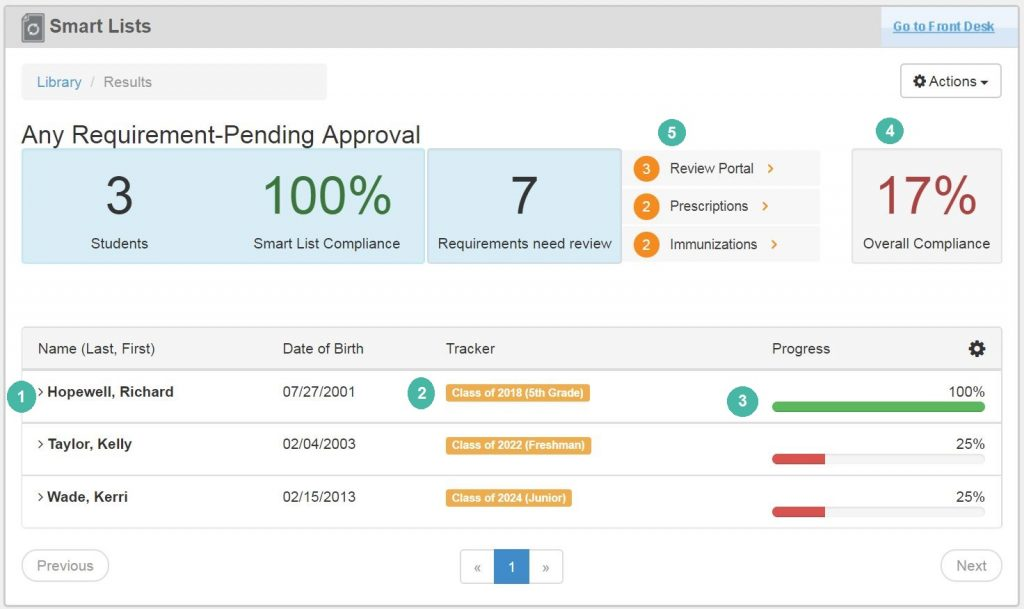
Task: Click the orange count badge beside Prescriptions
Action: tap(646, 207)
